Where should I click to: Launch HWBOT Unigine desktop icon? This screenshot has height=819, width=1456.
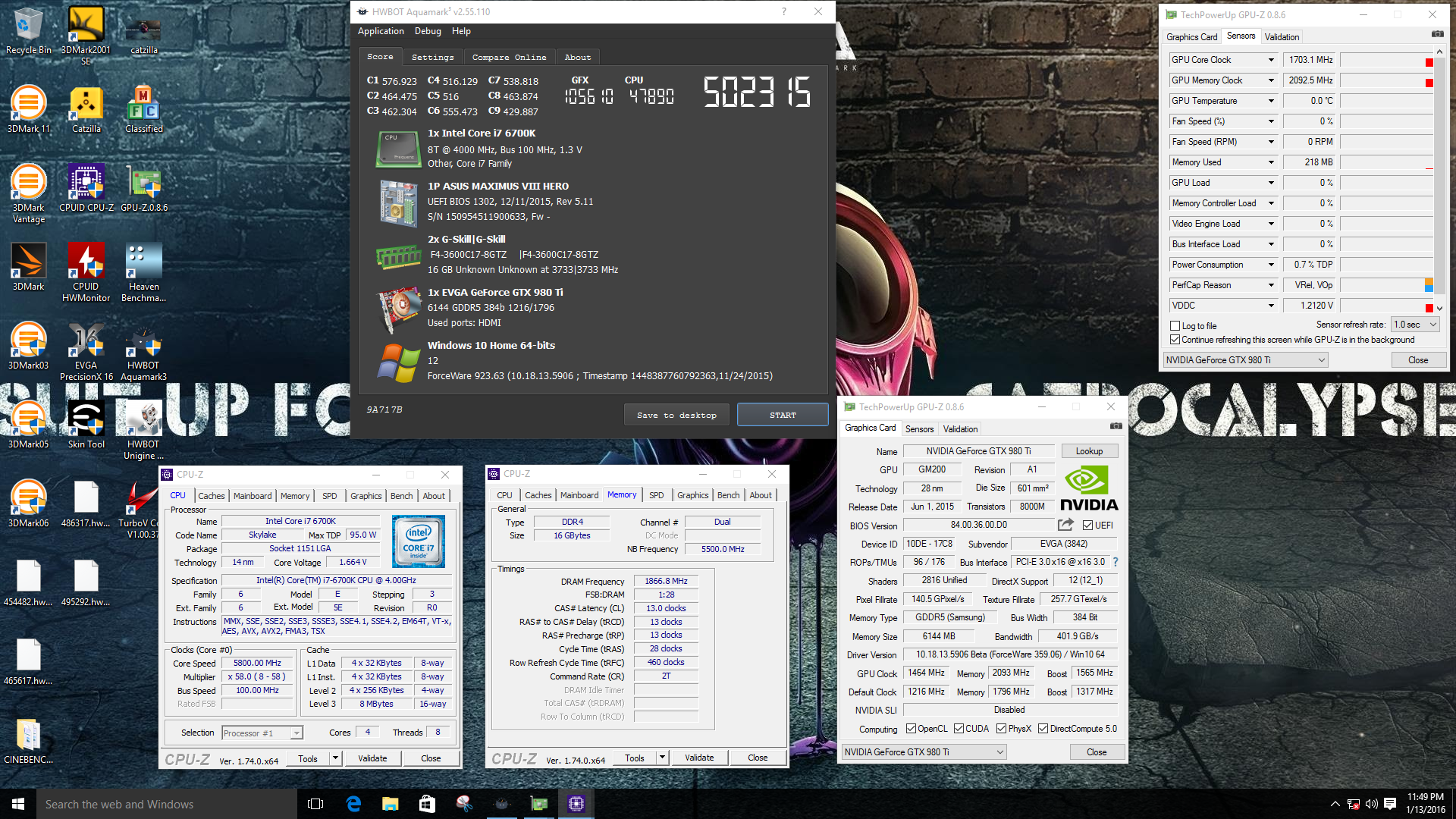pos(144,430)
